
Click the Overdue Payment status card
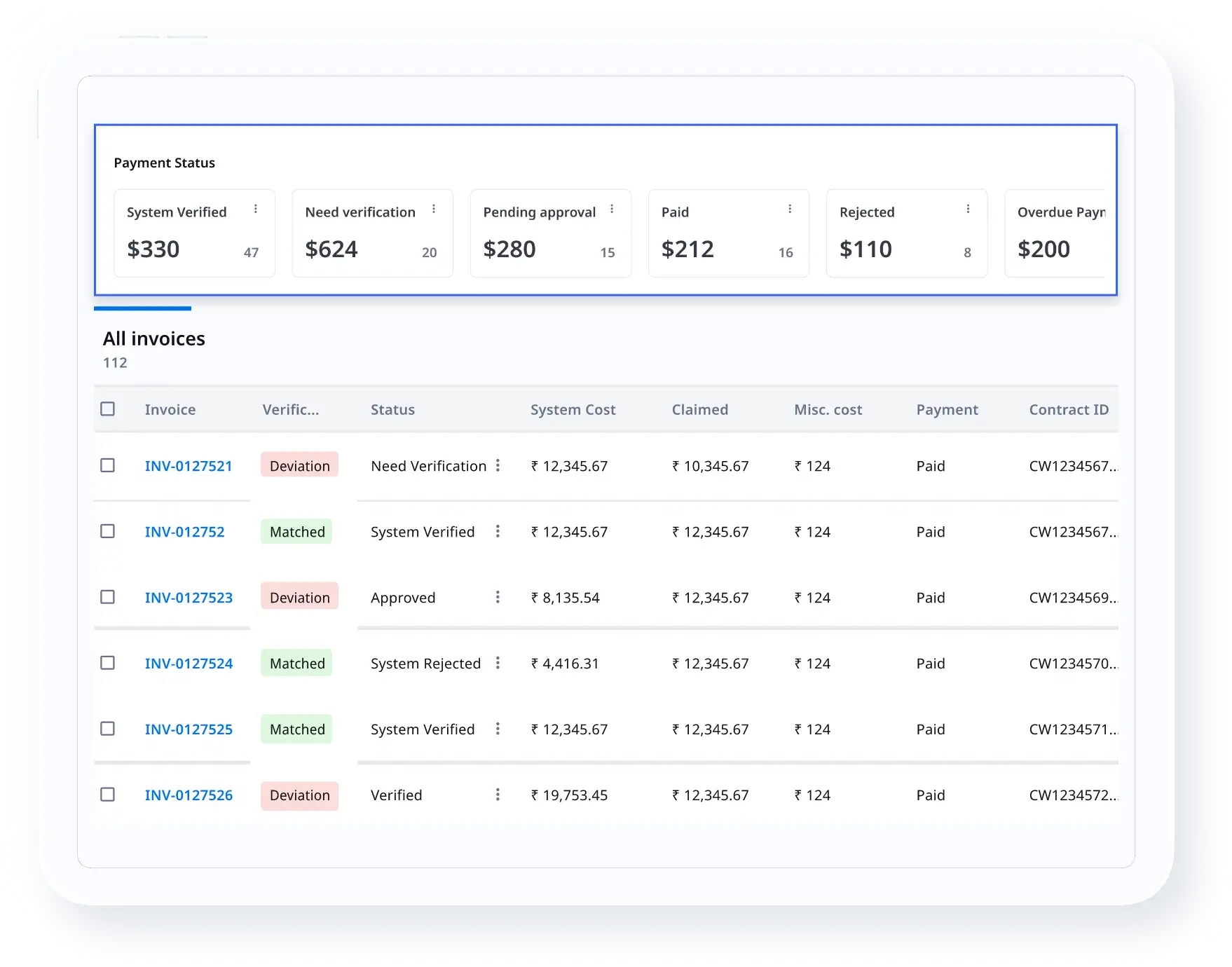[x=1055, y=233]
